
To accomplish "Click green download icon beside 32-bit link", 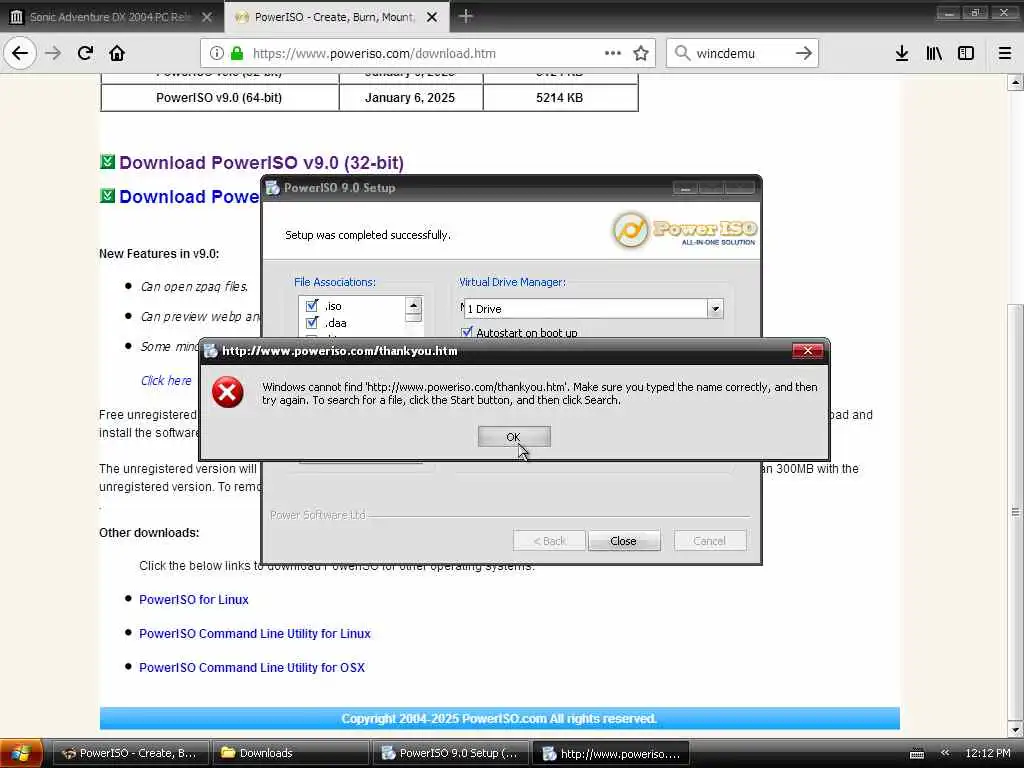I will 107,161.
